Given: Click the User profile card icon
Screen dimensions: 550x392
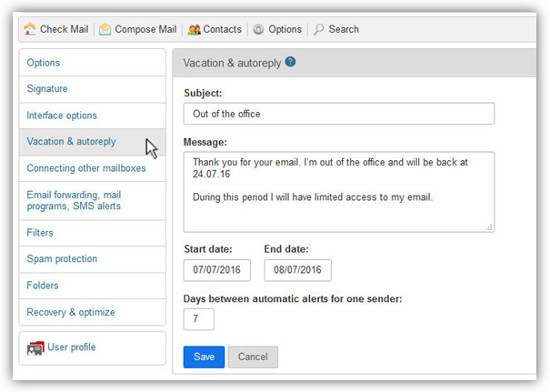Looking at the screenshot, I should (x=35, y=348).
